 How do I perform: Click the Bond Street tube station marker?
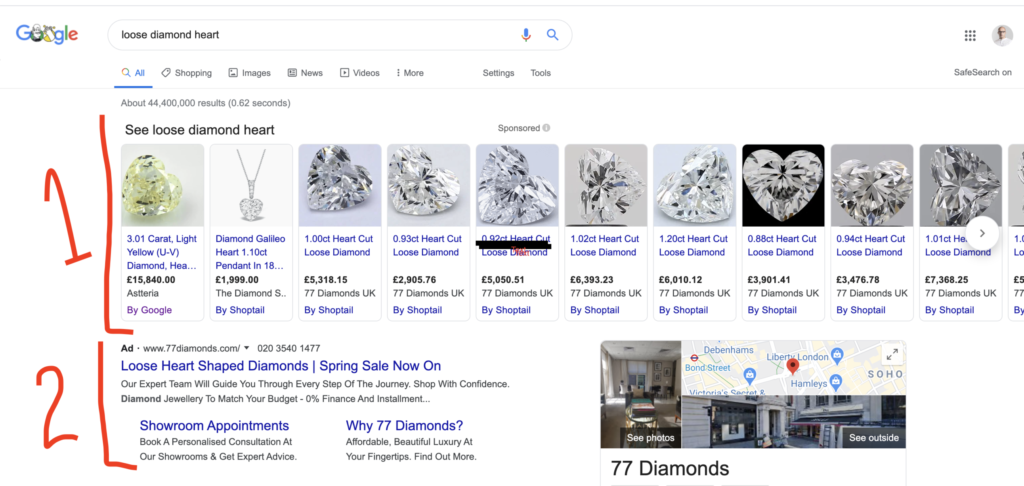696,358
